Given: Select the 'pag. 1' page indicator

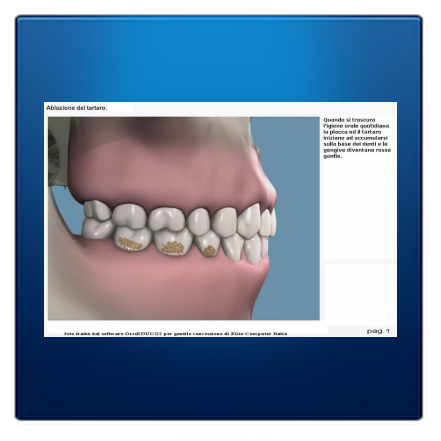Looking at the screenshot, I should tap(378, 331).
